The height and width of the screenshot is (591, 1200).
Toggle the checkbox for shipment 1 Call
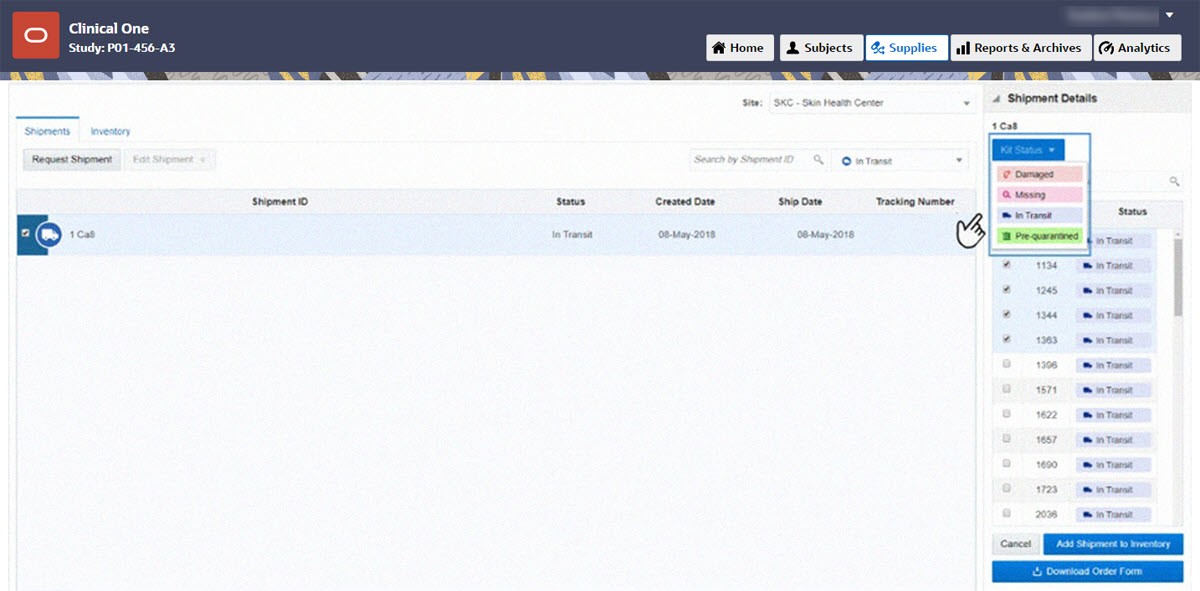(25, 234)
